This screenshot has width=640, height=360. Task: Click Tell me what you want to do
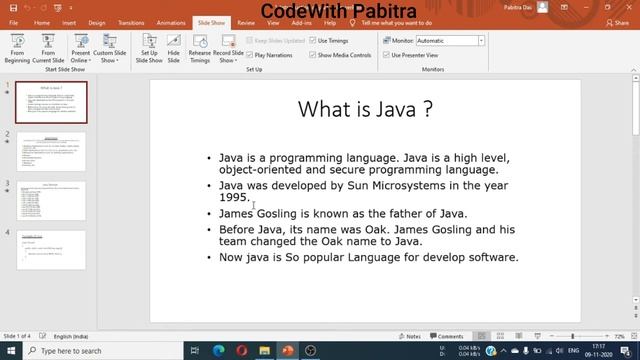coord(396,23)
